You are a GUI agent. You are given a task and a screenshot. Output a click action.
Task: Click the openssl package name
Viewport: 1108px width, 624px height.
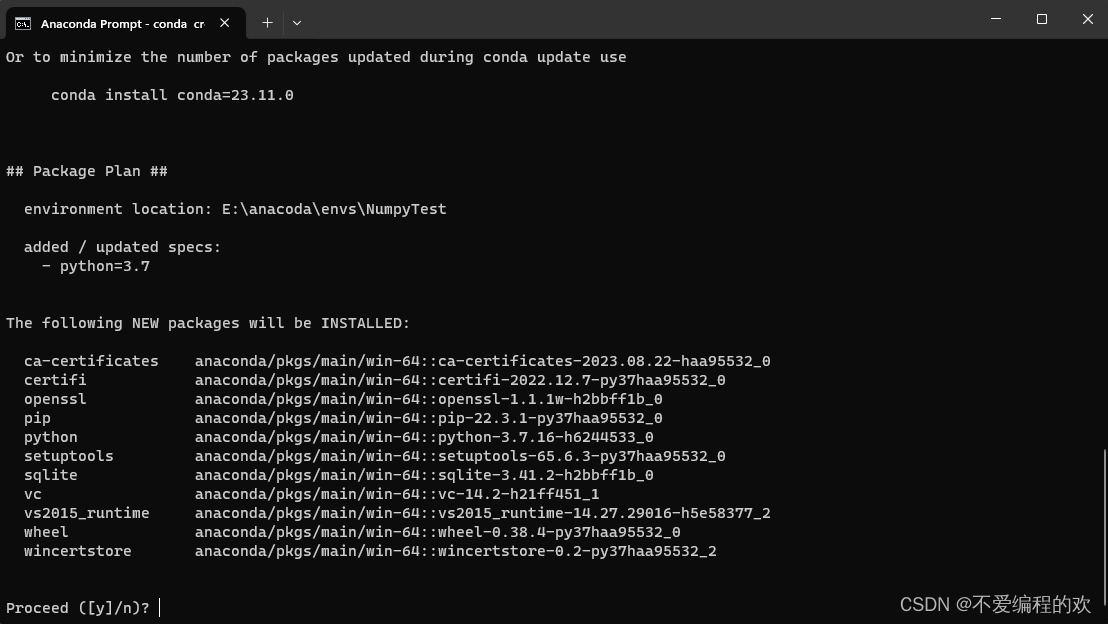pyautogui.click(x=55, y=399)
